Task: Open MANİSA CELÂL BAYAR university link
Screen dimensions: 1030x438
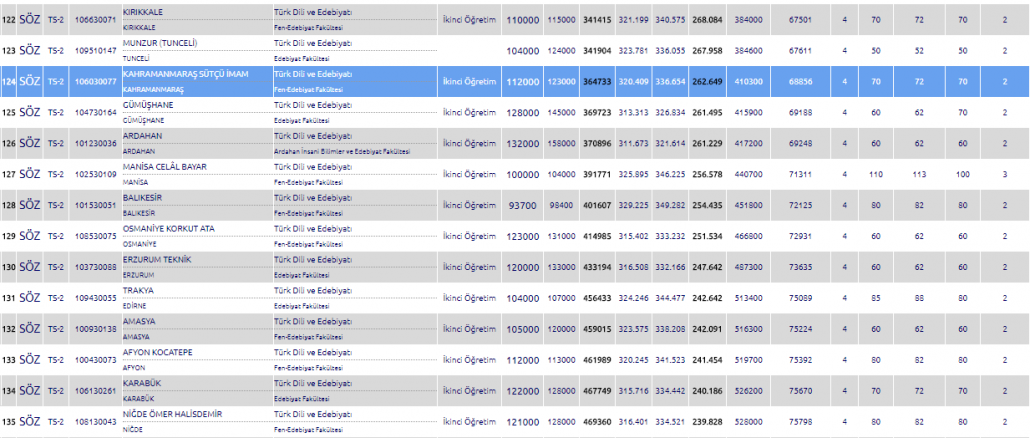Action: pyautogui.click(x=164, y=167)
